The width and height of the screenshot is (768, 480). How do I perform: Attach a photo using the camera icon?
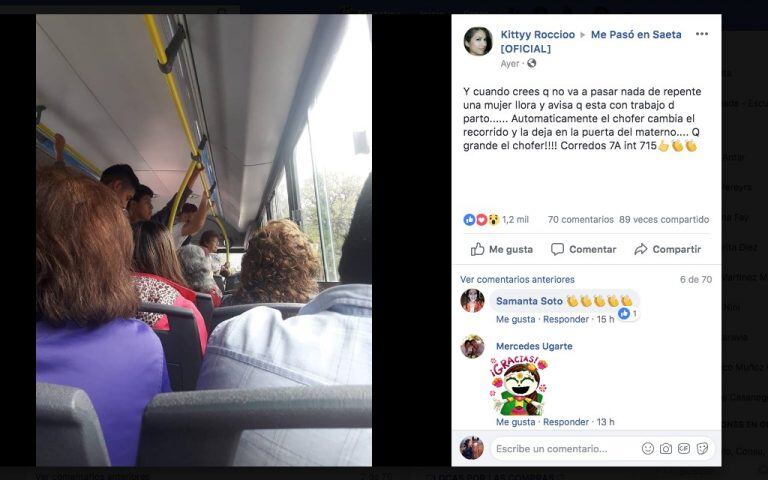[666, 448]
